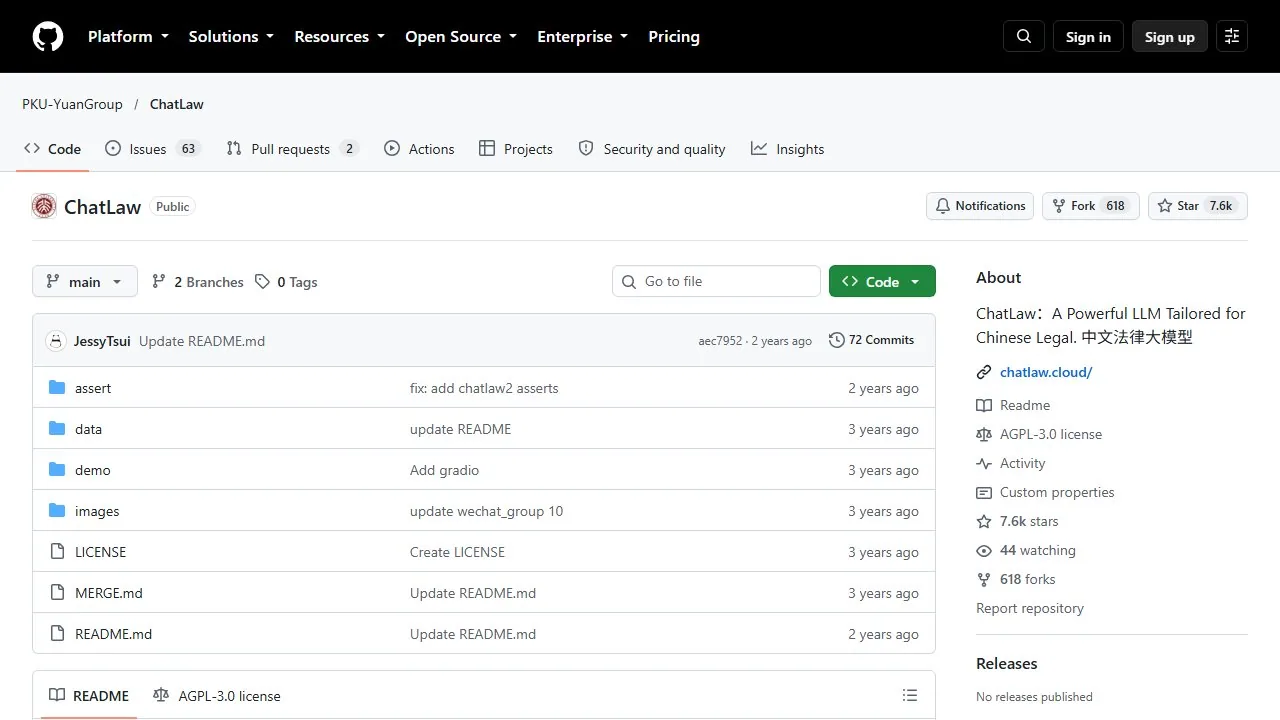The image size is (1280, 720).
Task: Click the Sign in button
Action: click(1088, 37)
